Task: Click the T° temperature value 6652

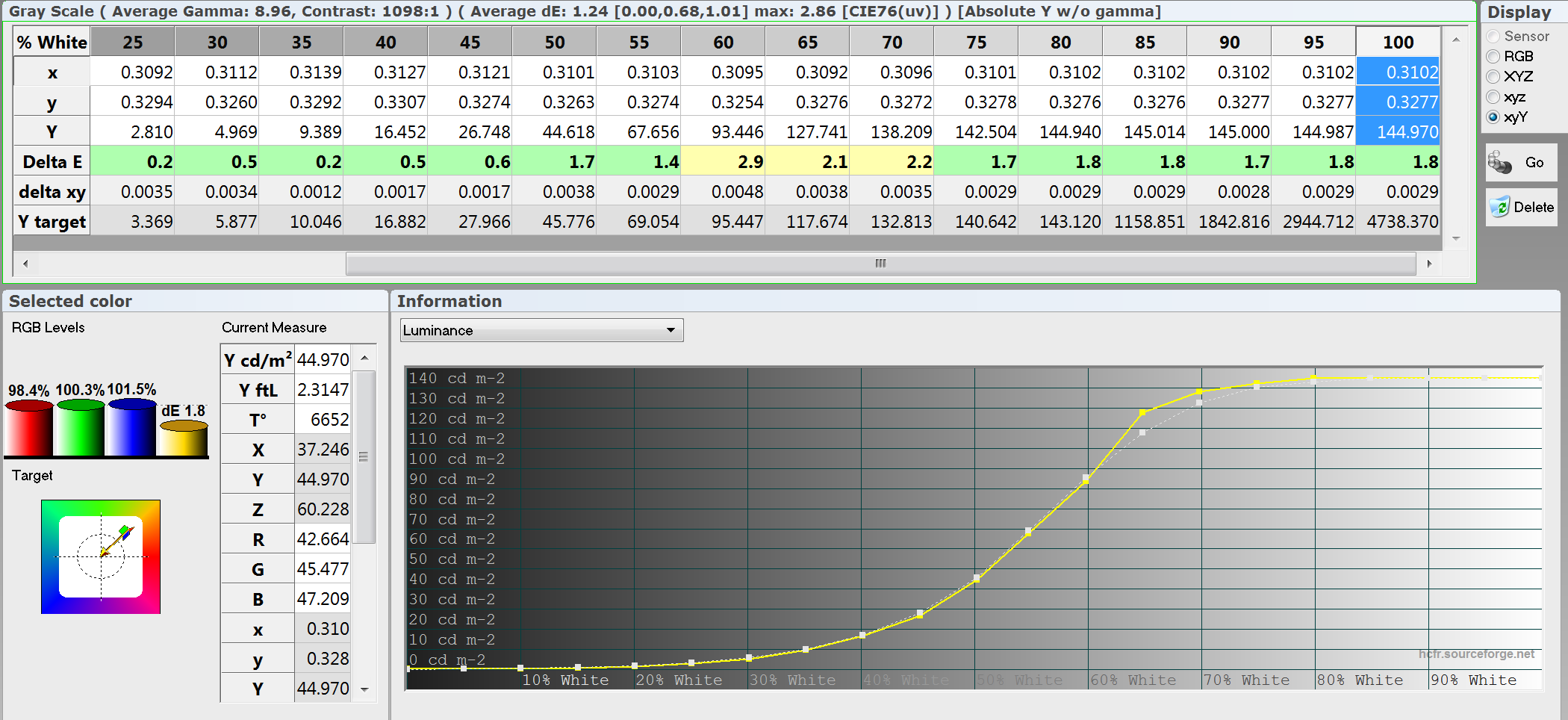Action: [x=323, y=419]
